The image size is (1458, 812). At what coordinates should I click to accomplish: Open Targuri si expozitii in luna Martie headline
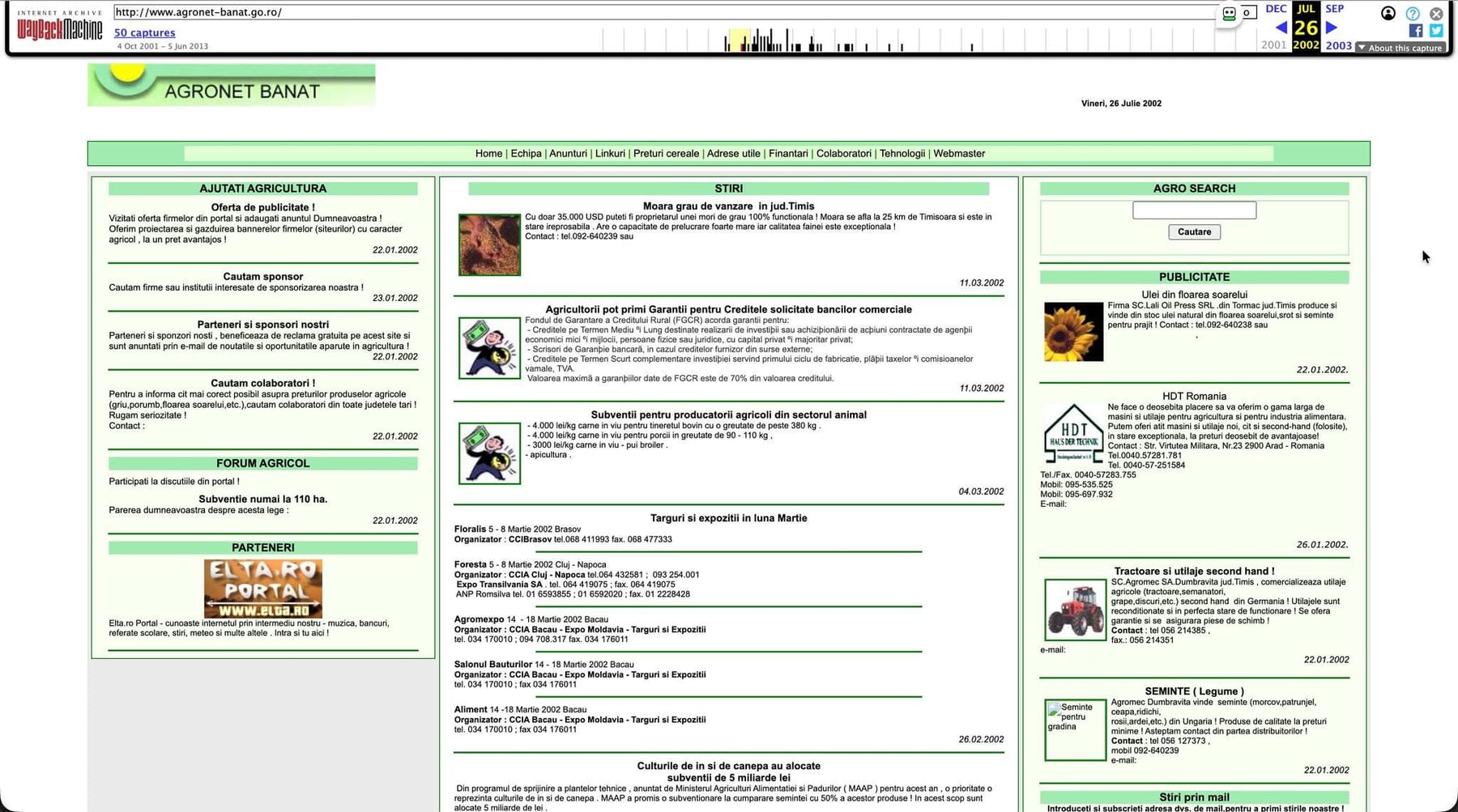click(x=729, y=519)
